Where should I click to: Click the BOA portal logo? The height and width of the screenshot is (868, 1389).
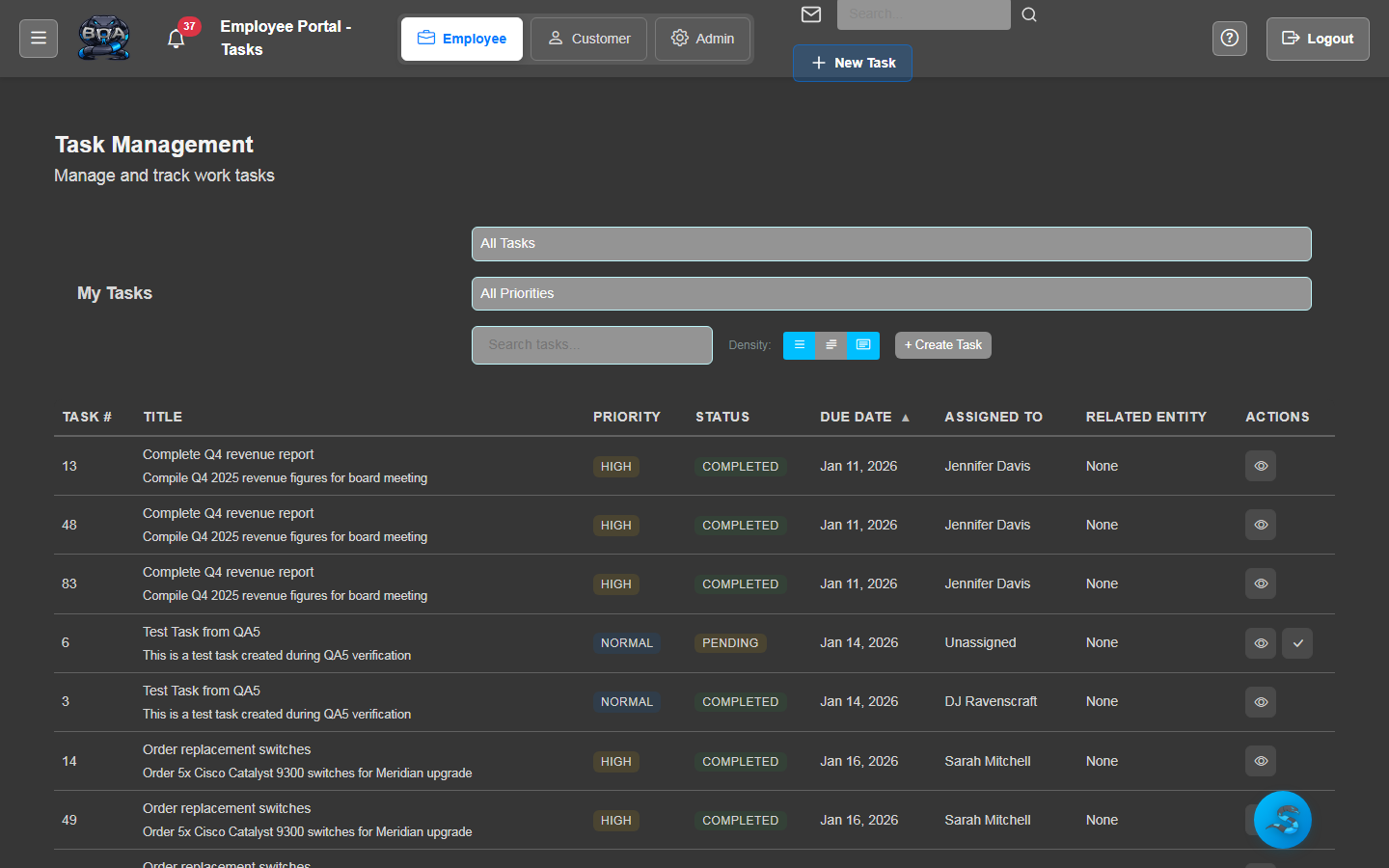pos(104,38)
